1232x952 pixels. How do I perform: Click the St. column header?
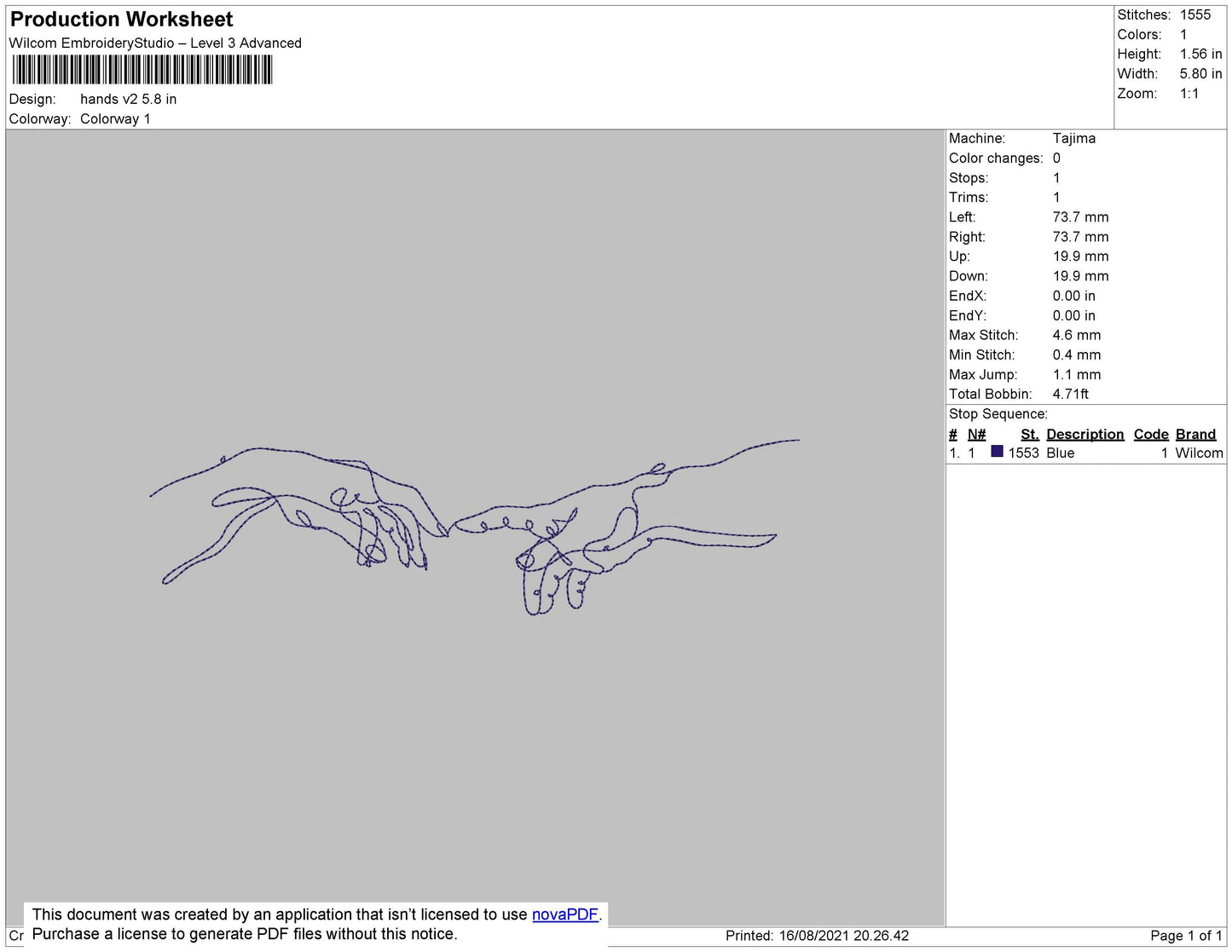coord(1030,435)
